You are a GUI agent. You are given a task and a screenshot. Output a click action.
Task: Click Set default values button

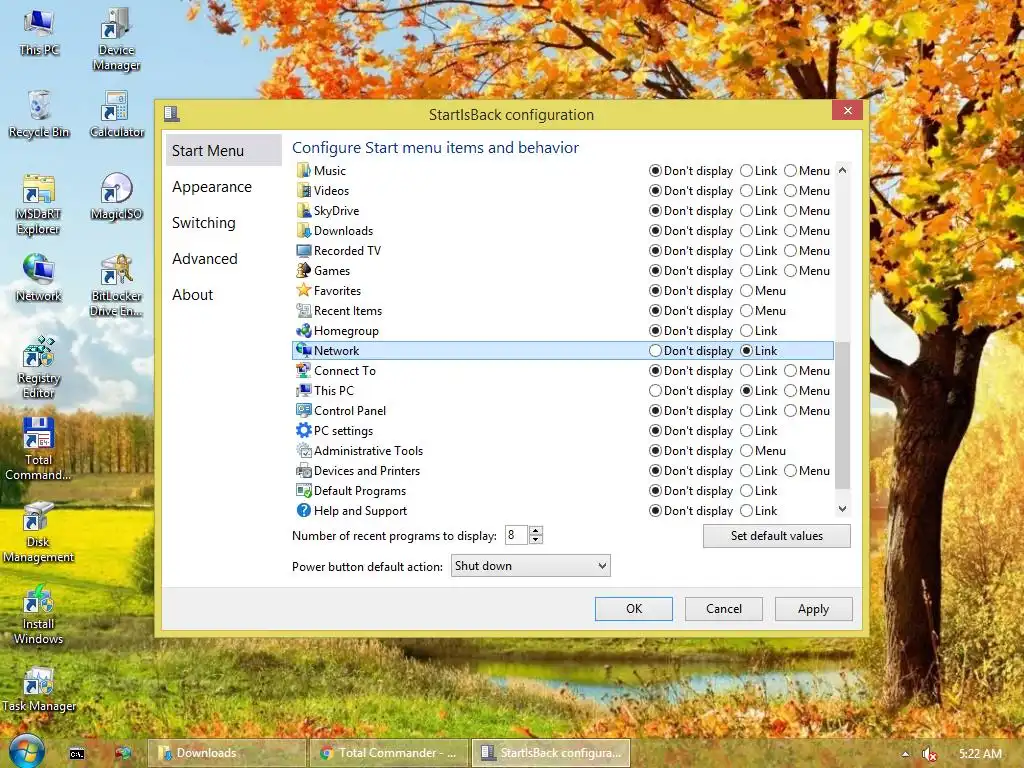776,536
